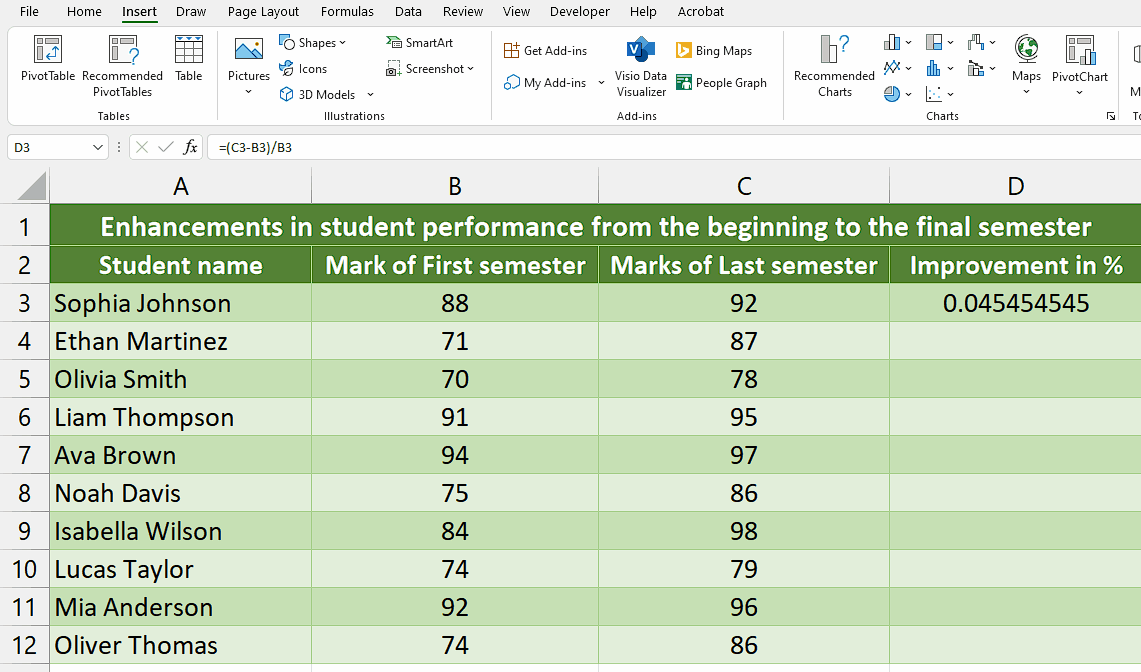Image resolution: width=1141 pixels, height=672 pixels.
Task: Expand the My Add-ins dropdown arrow
Action: 601,83
